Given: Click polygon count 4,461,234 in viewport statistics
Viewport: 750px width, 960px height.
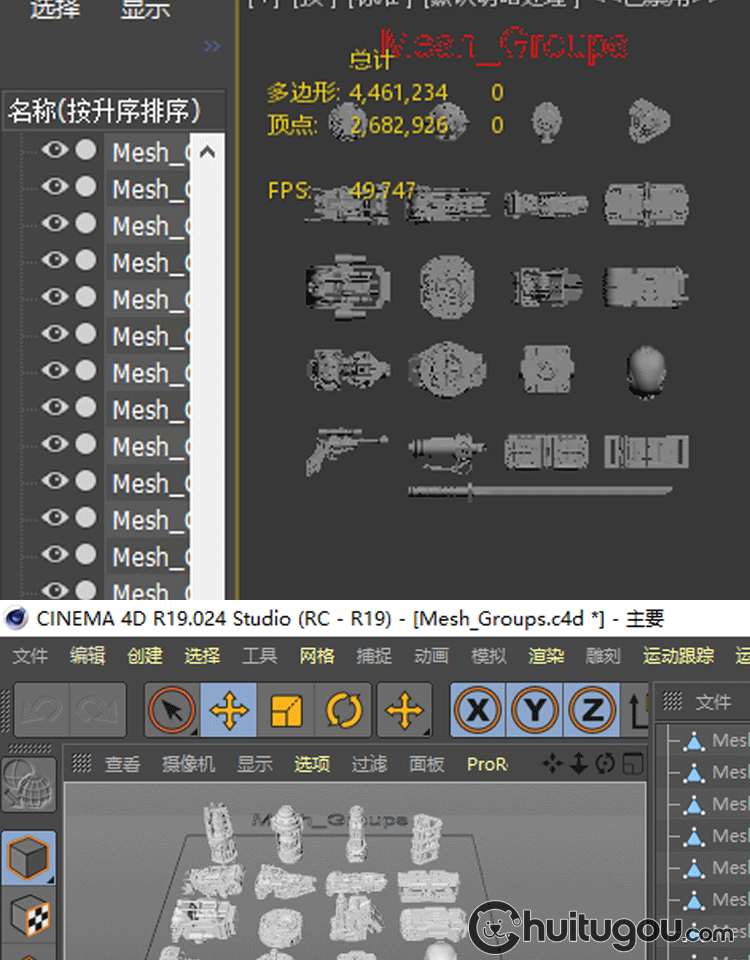Looking at the screenshot, I should click(399, 92).
